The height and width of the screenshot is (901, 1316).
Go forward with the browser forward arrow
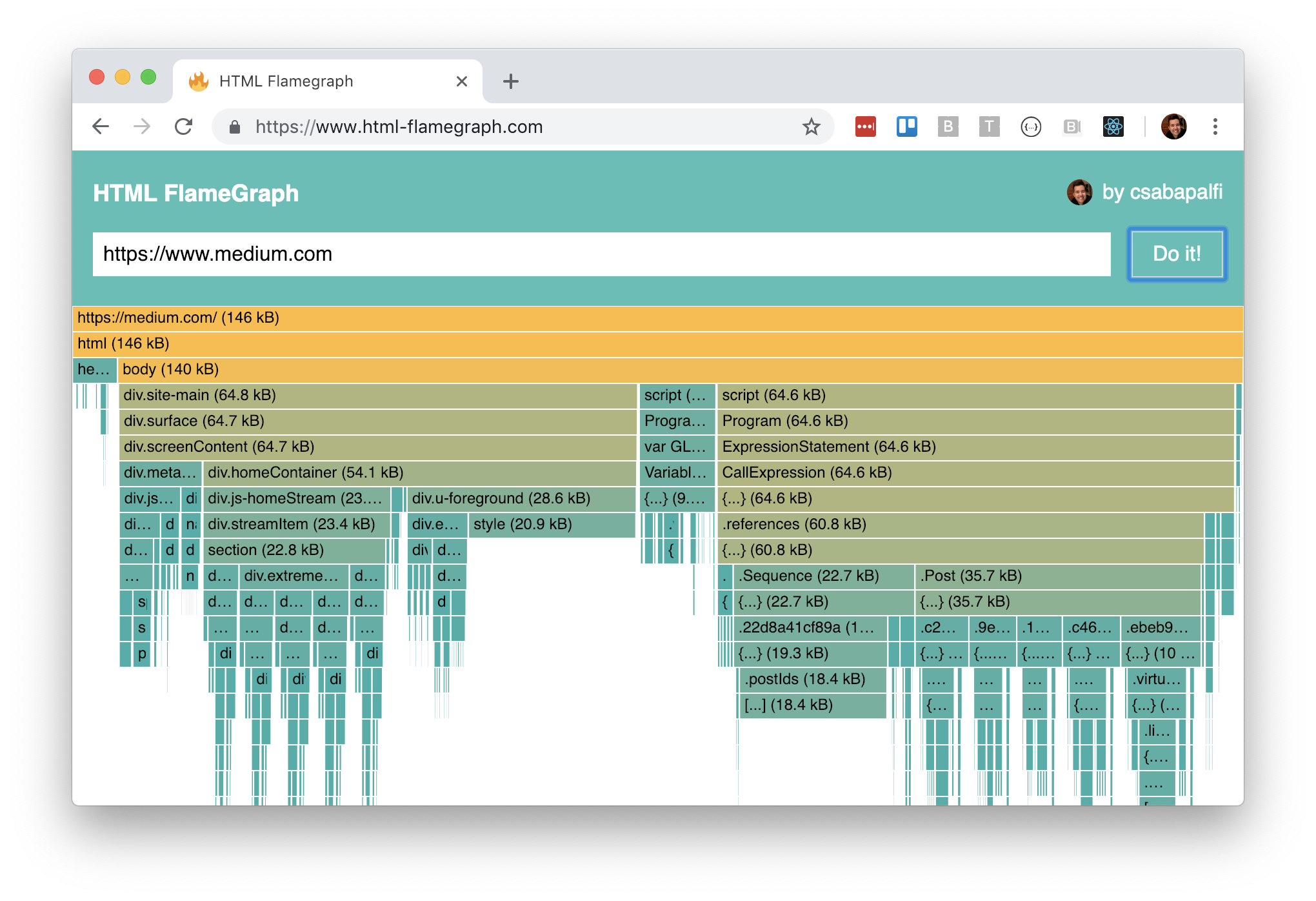(142, 127)
